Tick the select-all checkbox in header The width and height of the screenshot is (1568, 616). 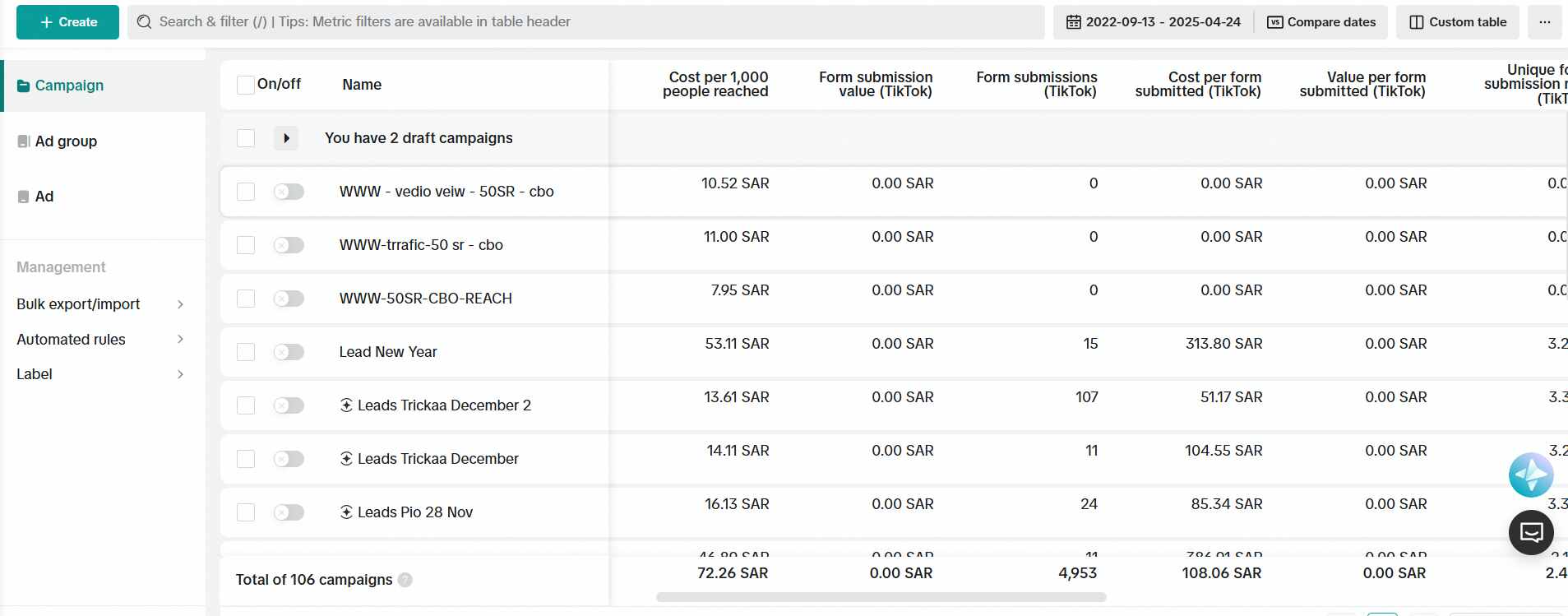click(246, 85)
